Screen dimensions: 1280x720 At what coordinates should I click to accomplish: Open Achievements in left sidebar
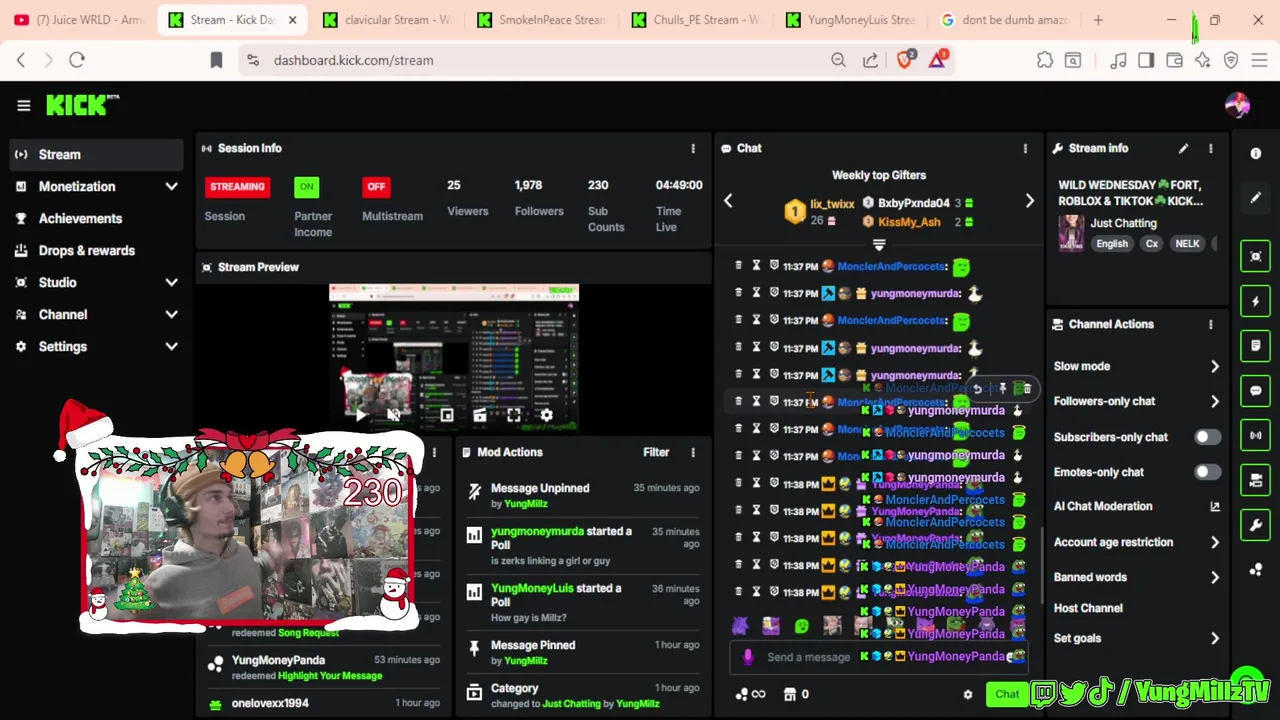(97, 218)
